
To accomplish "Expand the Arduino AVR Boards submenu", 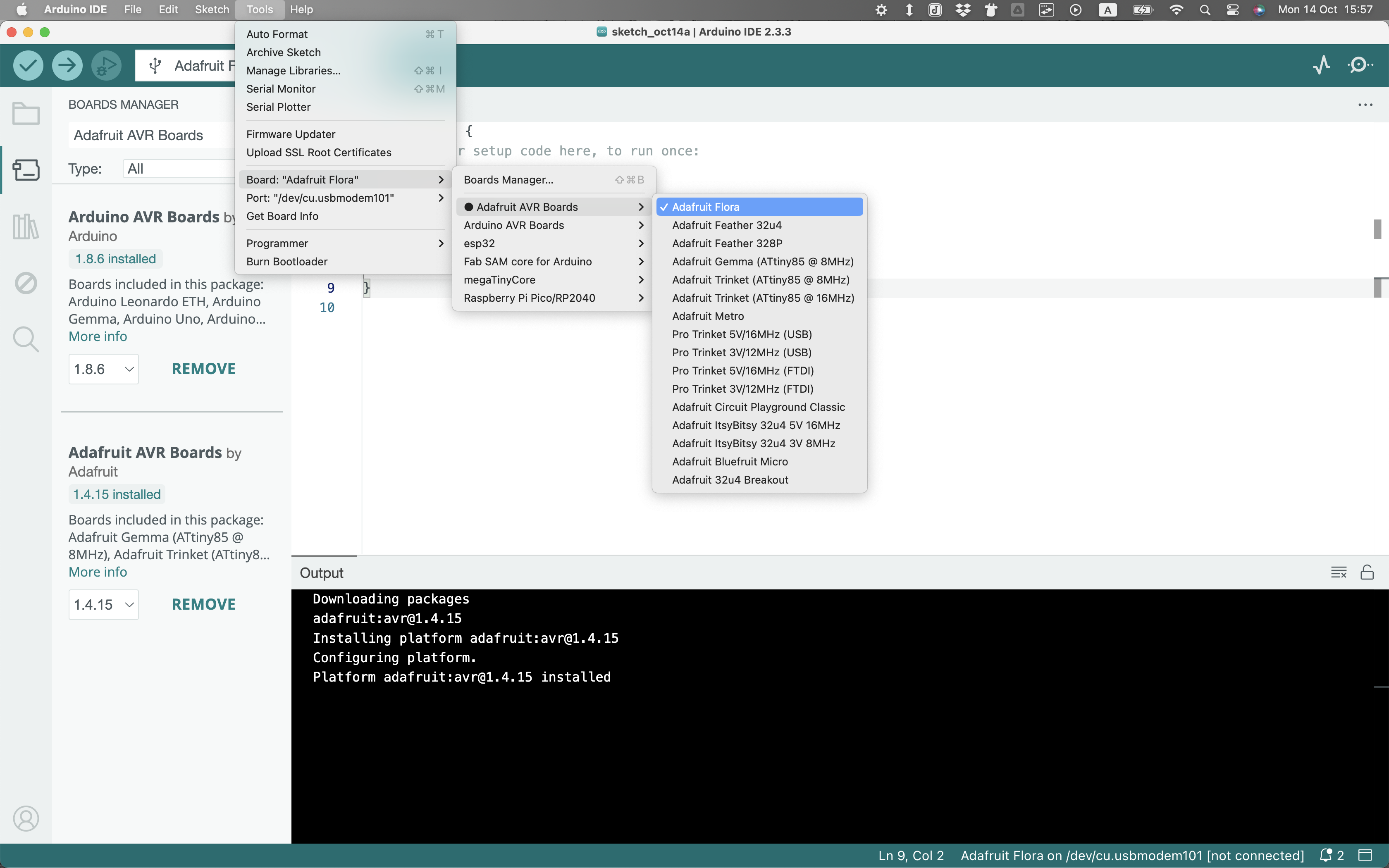I will click(554, 225).
